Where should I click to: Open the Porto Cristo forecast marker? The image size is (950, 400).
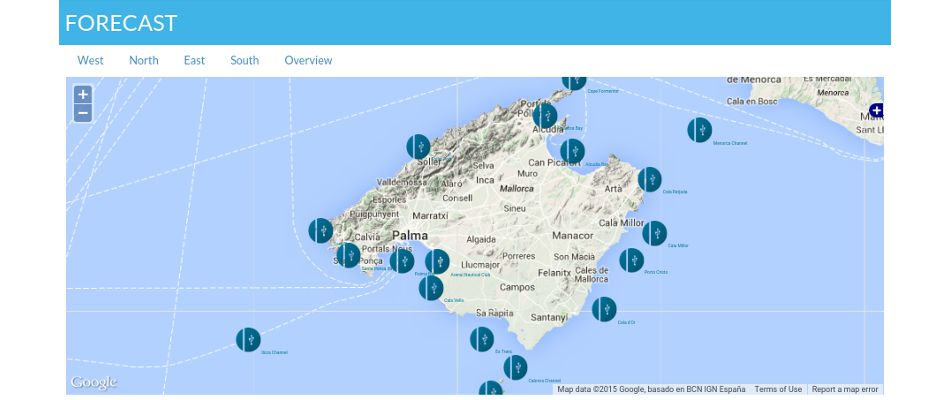pos(631,260)
